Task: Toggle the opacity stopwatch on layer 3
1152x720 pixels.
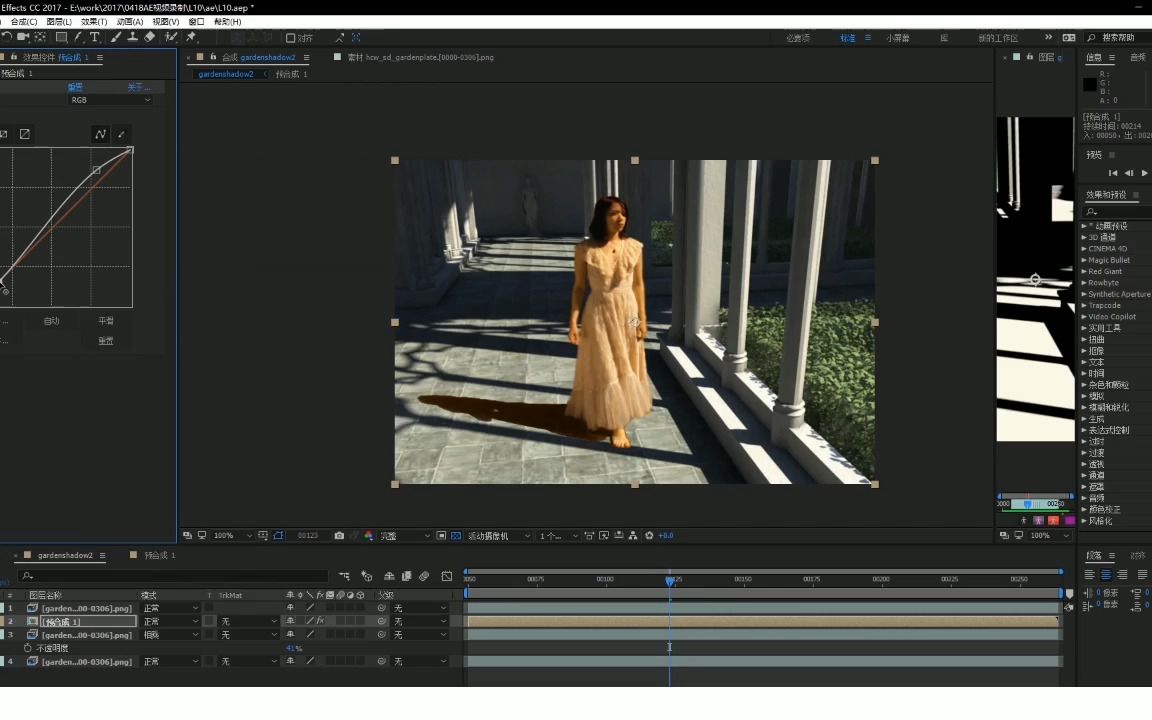Action: (x=28, y=648)
